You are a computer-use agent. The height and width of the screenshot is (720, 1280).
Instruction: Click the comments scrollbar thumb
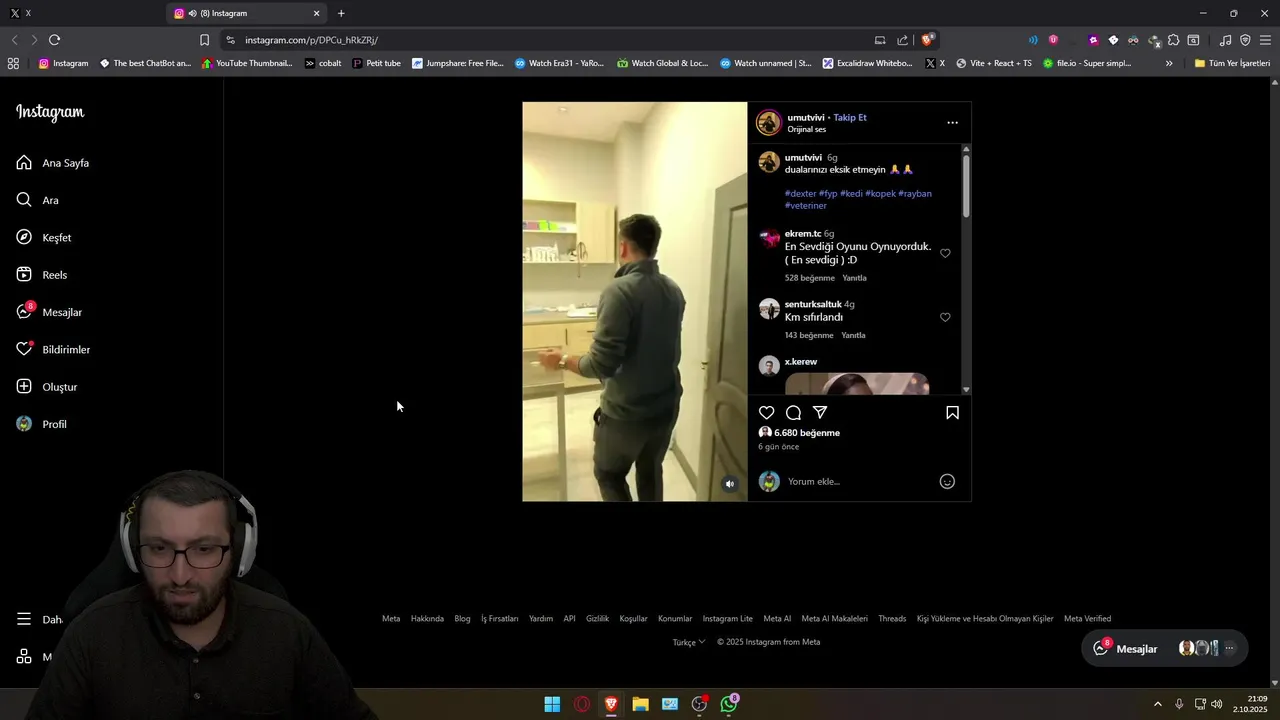coord(966,185)
